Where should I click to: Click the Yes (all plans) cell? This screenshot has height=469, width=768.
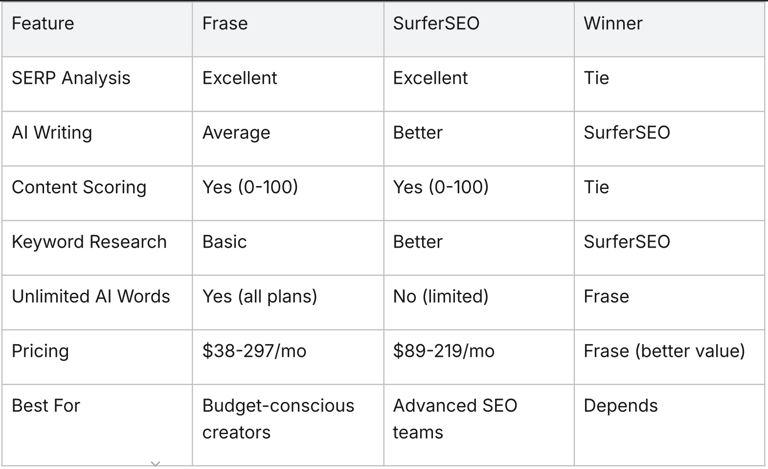click(x=260, y=296)
